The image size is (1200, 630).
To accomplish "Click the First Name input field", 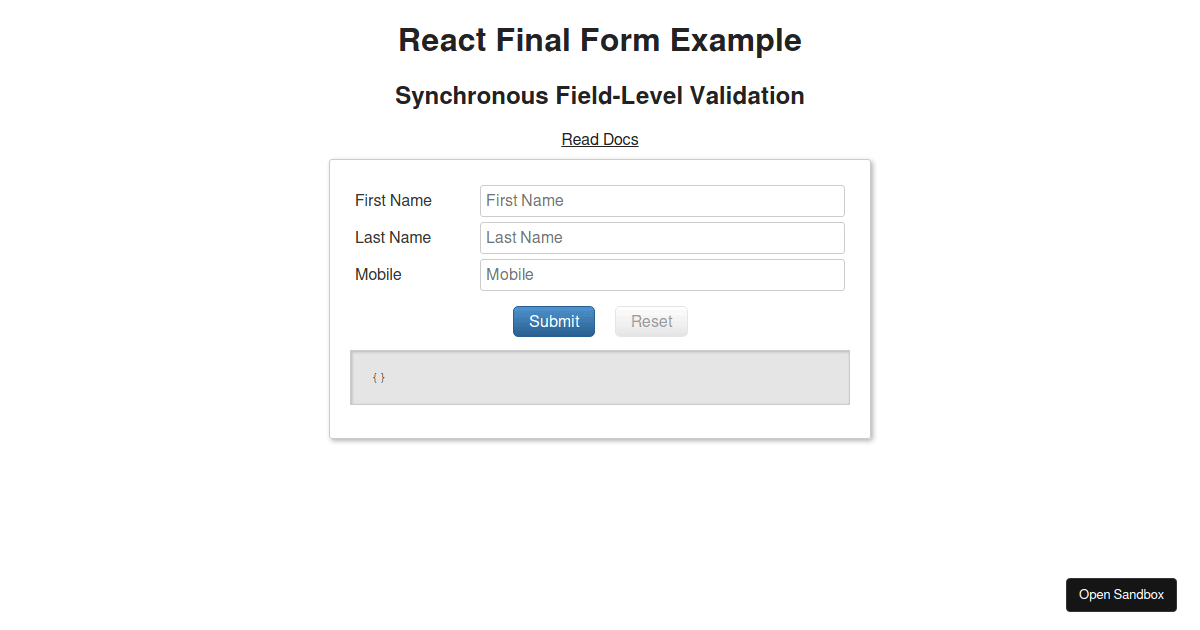I will tap(661, 200).
